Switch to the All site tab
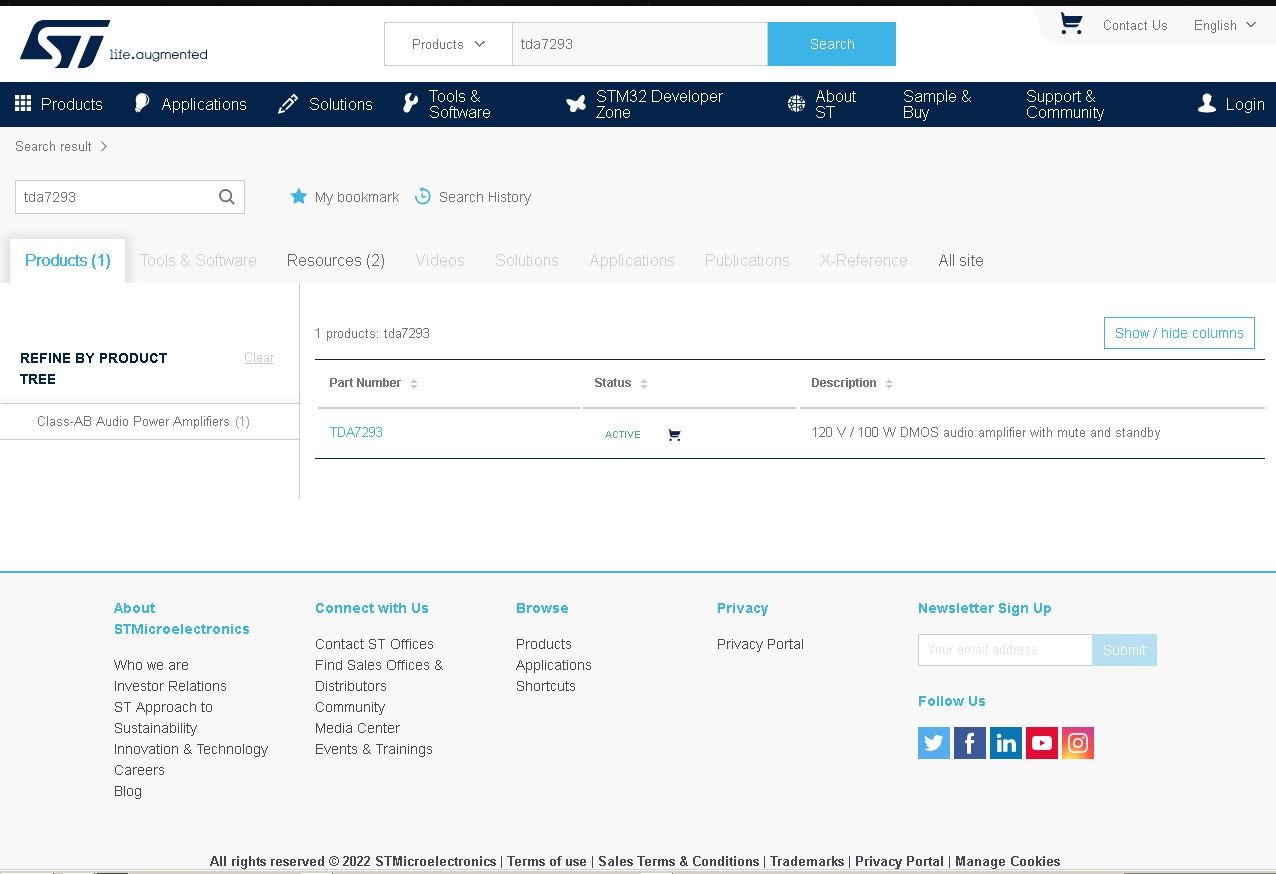The image size is (1276, 874). pyautogui.click(x=961, y=260)
